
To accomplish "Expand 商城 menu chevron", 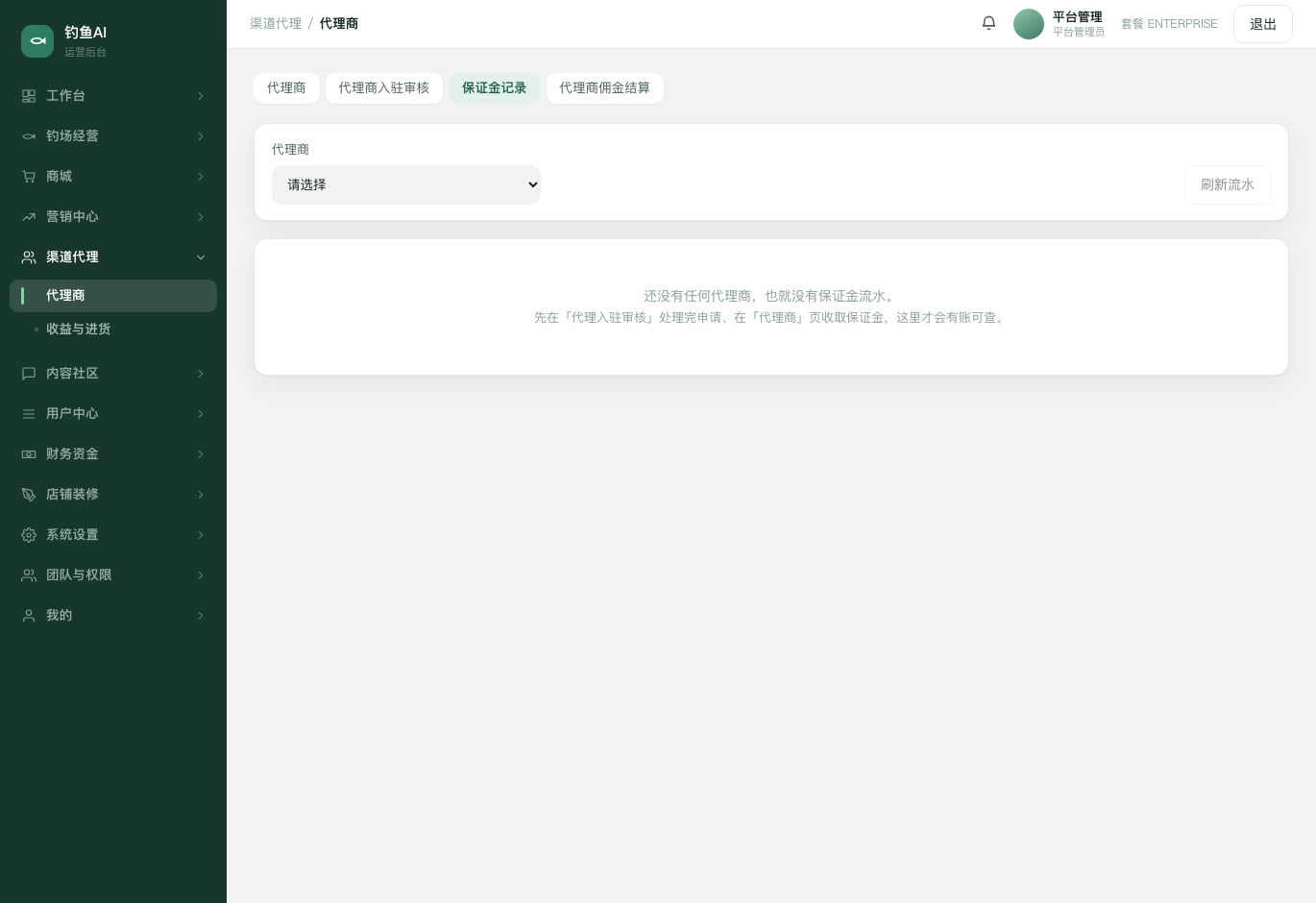I will pyautogui.click(x=201, y=177).
